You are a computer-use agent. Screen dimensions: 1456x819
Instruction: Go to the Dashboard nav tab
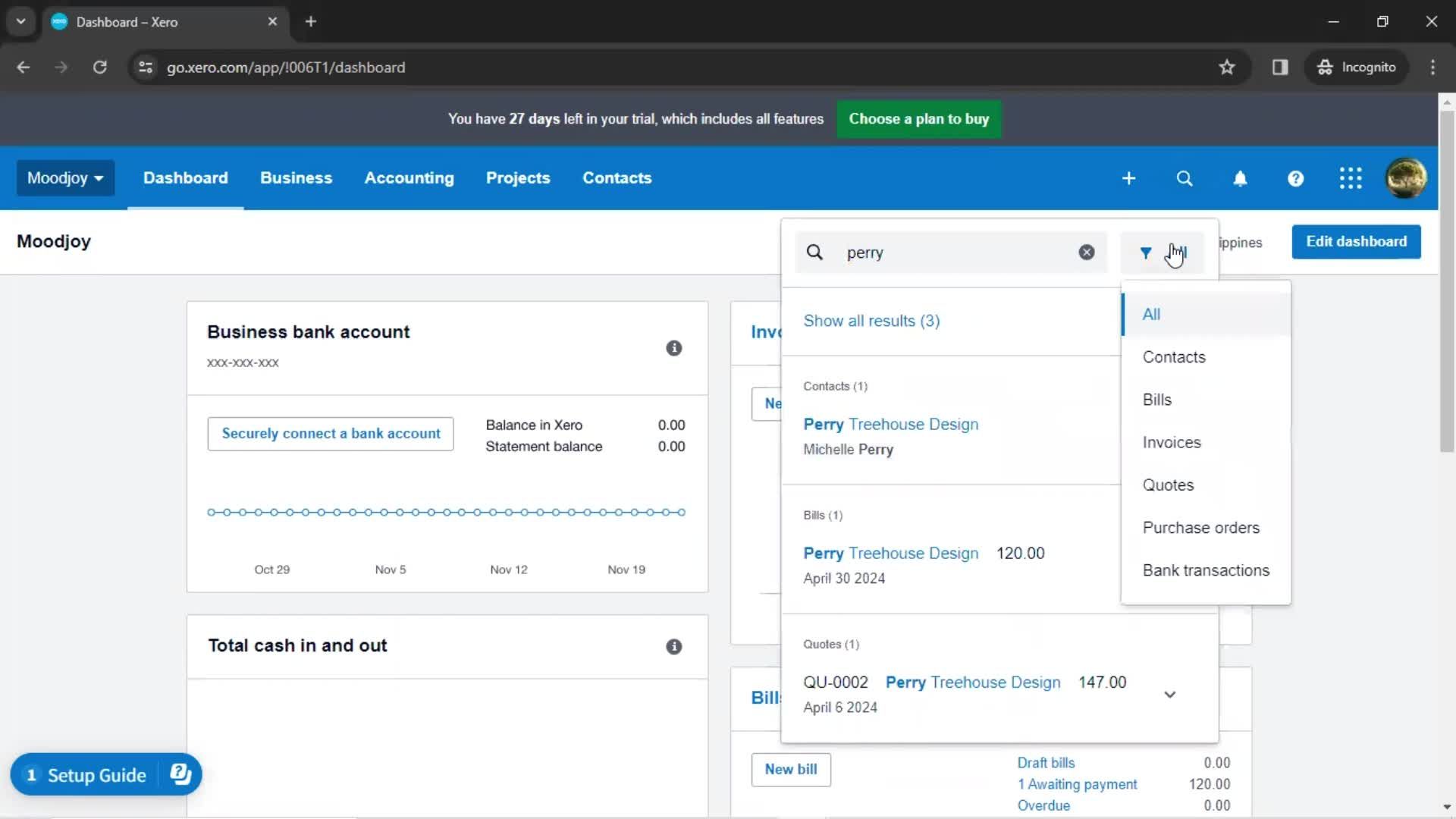[185, 178]
